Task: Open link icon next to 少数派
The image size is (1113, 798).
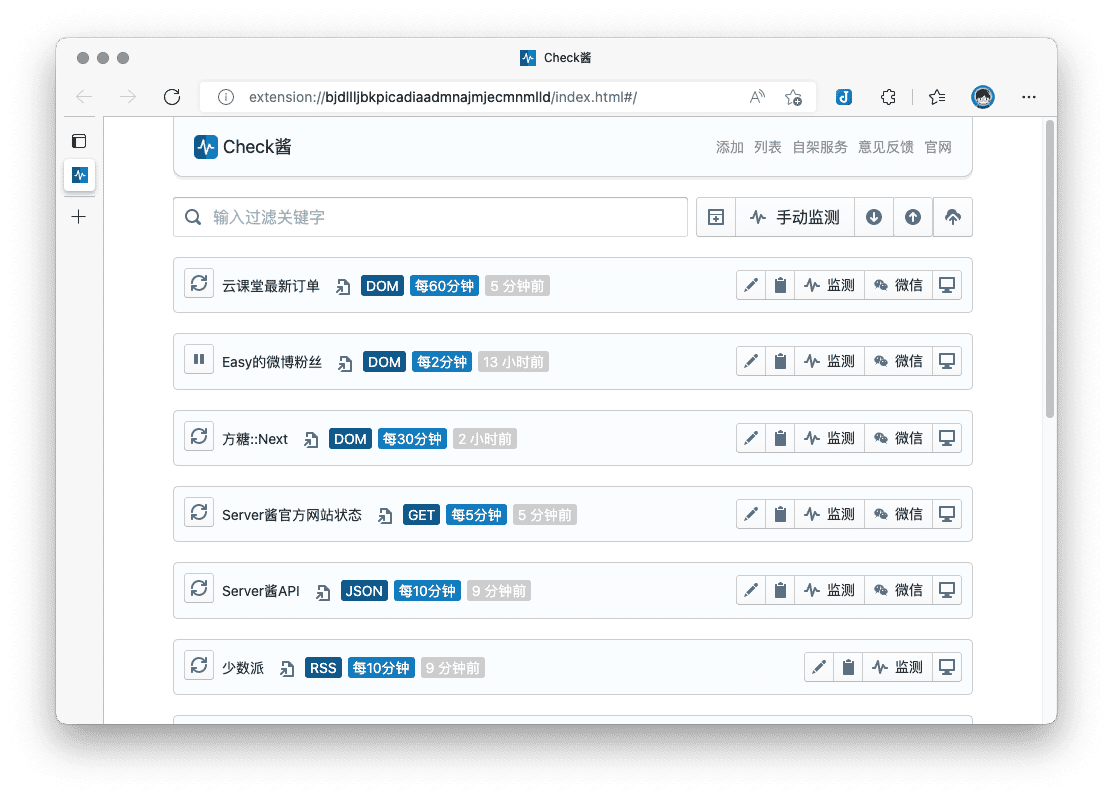Action: point(287,668)
